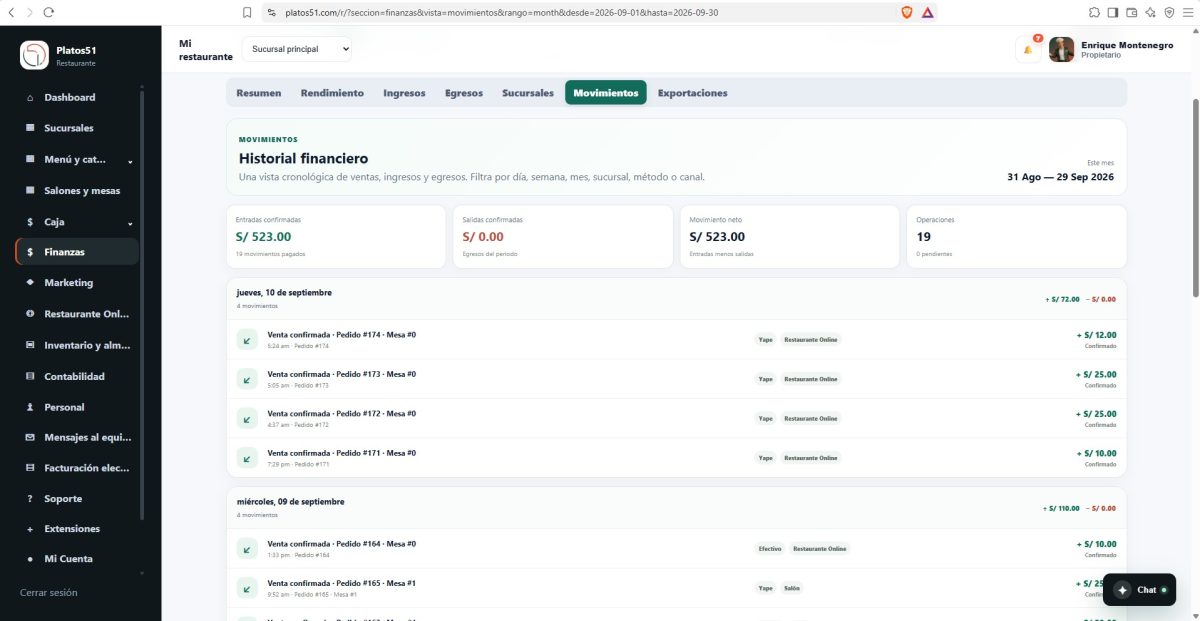Open the Brave Wallet icon
Screen dimensions: 1200x621
coord(1132,12)
